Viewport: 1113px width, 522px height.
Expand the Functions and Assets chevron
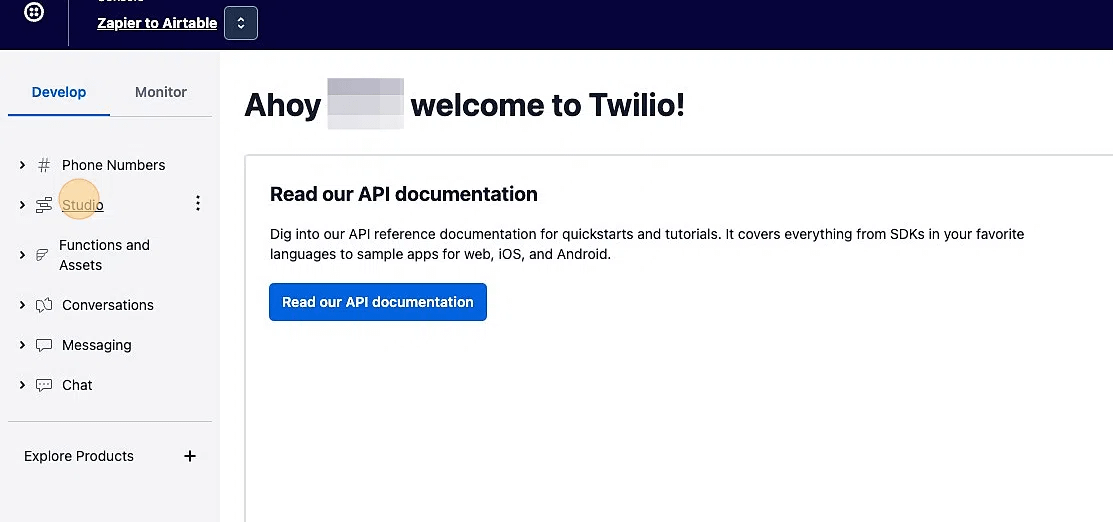click(22, 255)
